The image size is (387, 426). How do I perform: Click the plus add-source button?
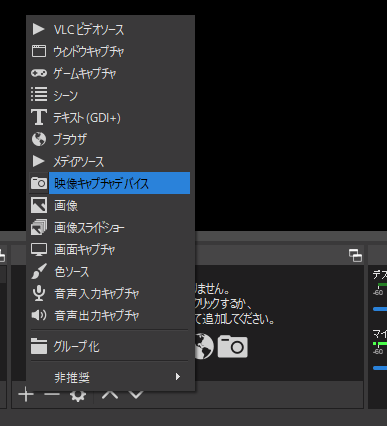pyautogui.click(x=26, y=395)
